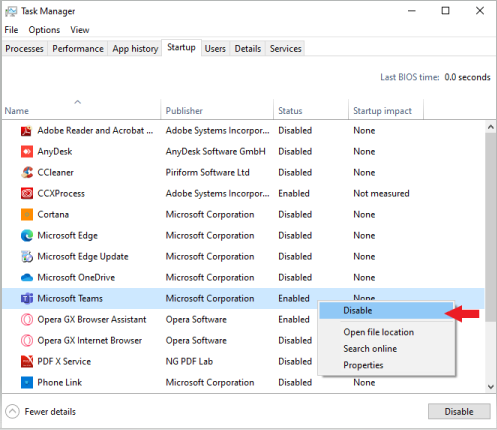Image resolution: width=497 pixels, height=430 pixels.
Task: Click the Cortana orange icon
Action: 27,215
